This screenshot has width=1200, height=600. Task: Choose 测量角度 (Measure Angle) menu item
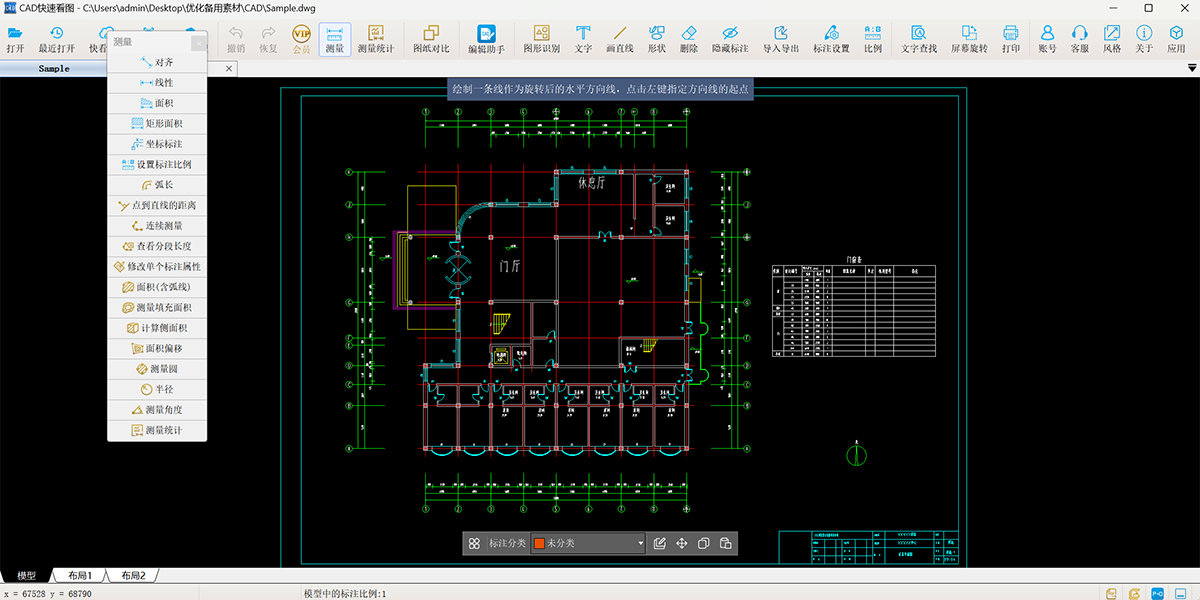[x=156, y=409]
